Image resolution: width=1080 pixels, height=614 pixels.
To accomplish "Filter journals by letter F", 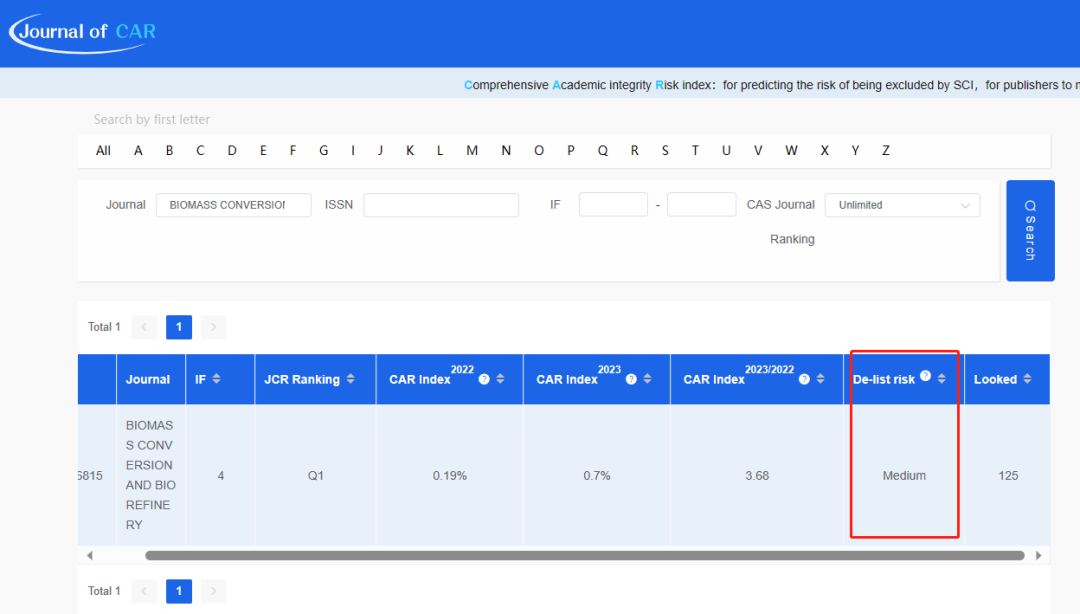I will click(x=293, y=150).
